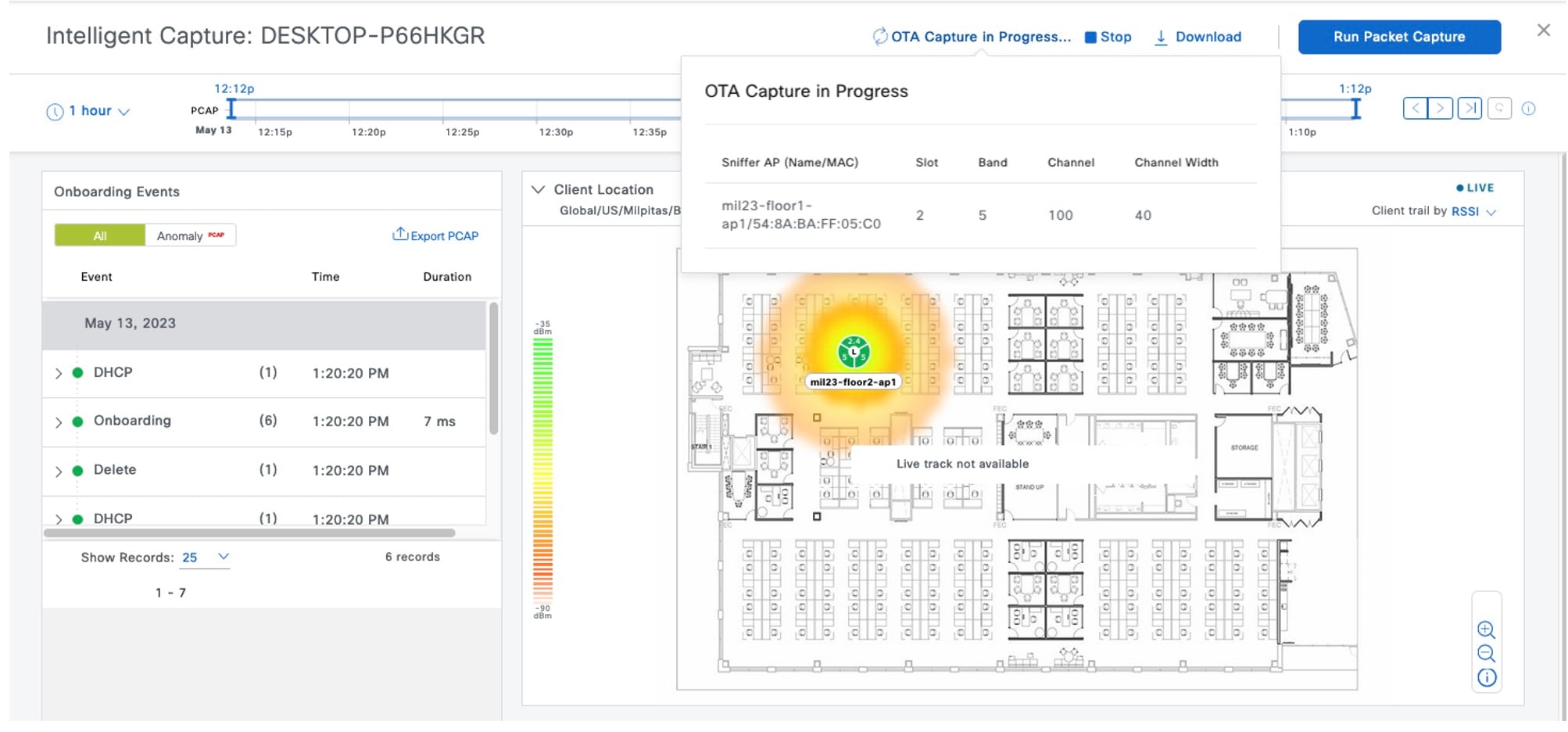Click the Duration column header

(447, 277)
